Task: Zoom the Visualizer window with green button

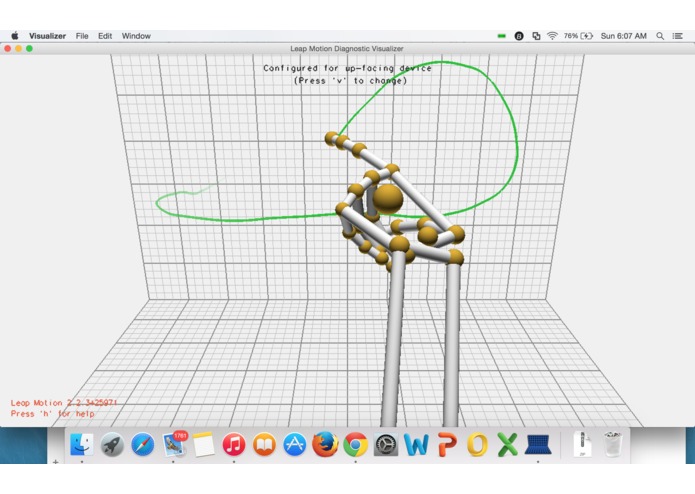Action: tap(29, 48)
